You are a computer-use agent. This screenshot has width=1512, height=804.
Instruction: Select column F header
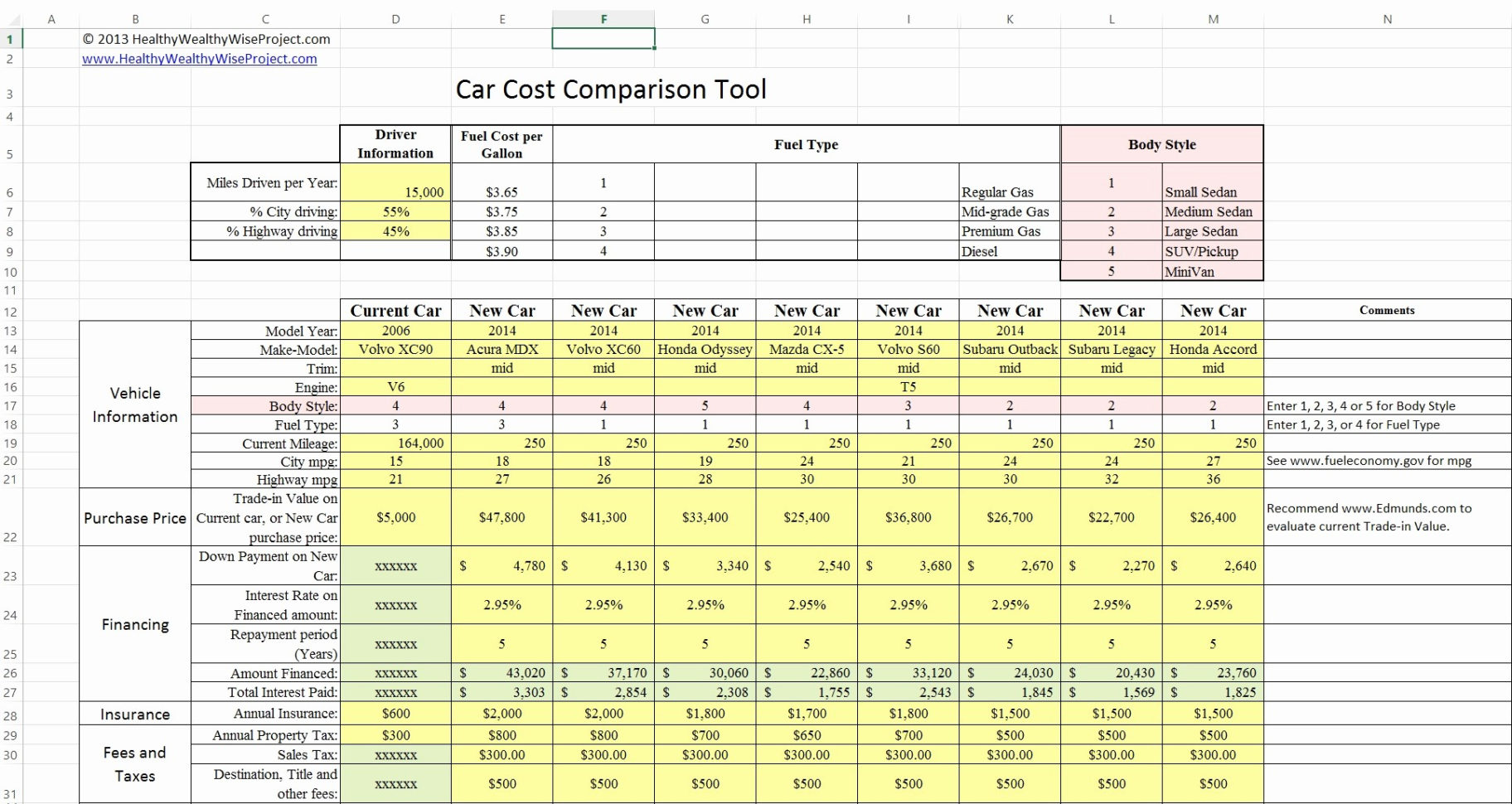click(603, 17)
